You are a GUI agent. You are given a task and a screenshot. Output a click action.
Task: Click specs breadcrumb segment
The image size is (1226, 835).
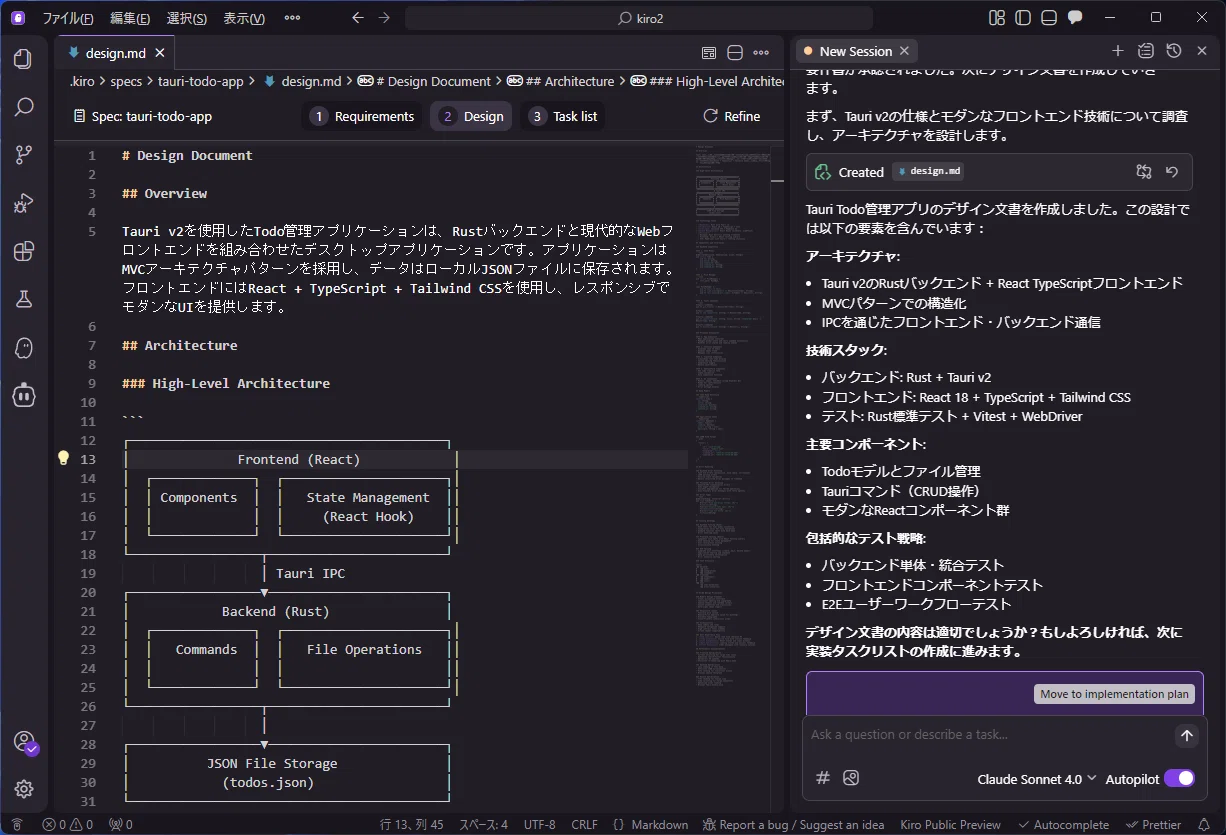(x=126, y=81)
